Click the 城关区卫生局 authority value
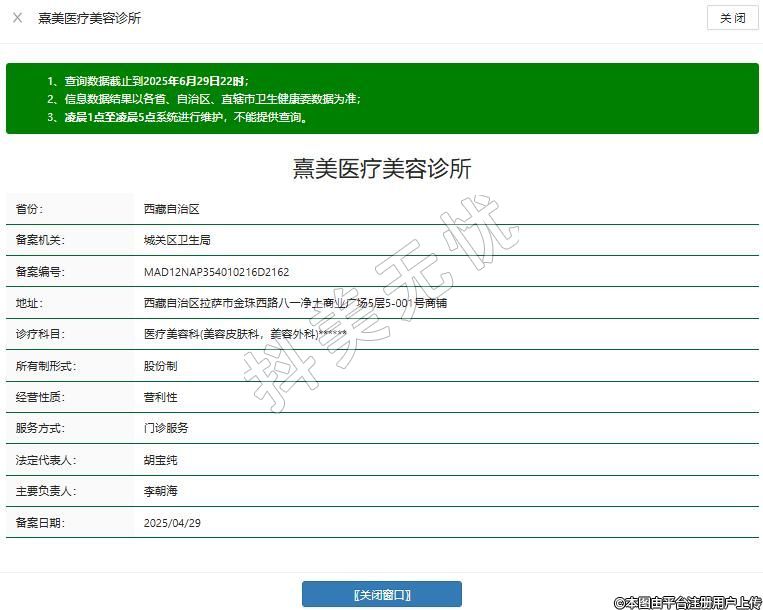 coord(177,241)
